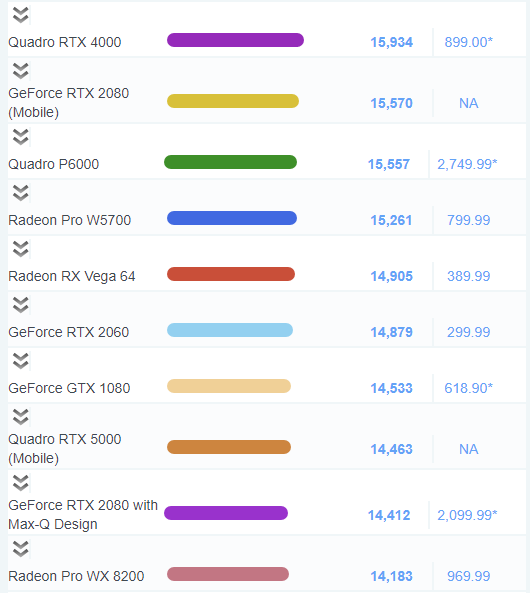
Task: Click the 299.99 price for RTX 2060
Action: coord(468,332)
